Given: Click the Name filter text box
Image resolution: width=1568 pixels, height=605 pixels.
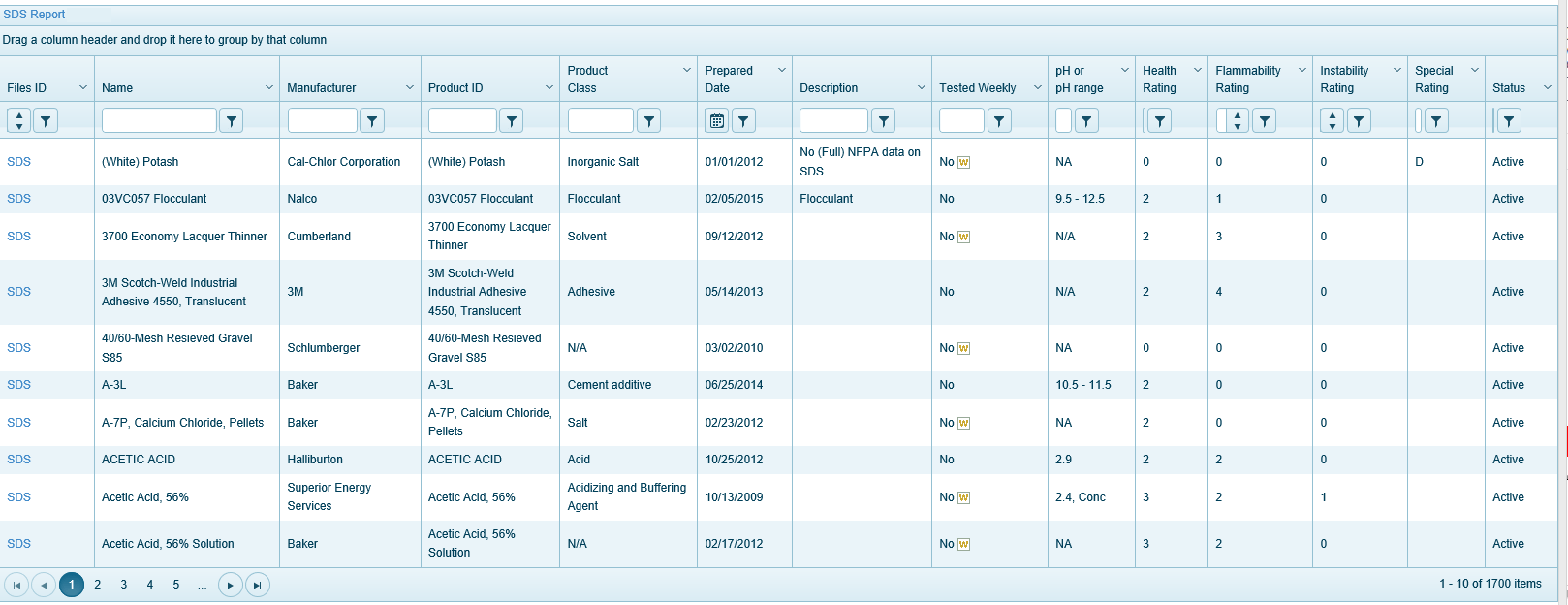Looking at the screenshot, I should 159,120.
